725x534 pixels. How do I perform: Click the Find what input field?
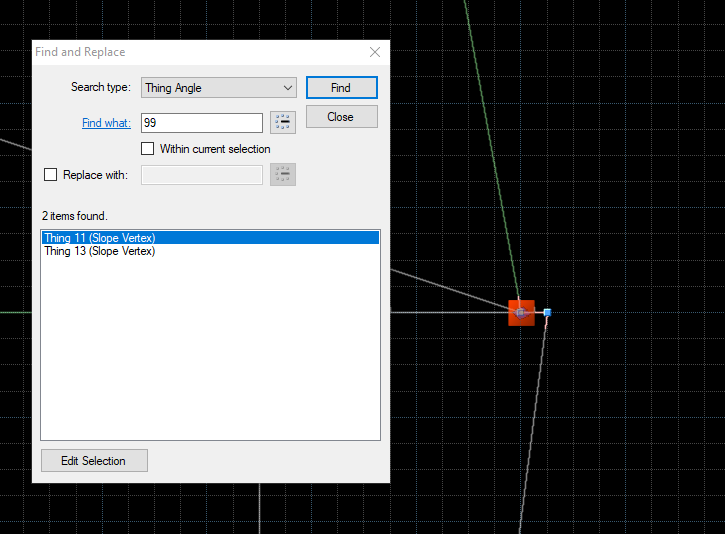[x=202, y=123]
